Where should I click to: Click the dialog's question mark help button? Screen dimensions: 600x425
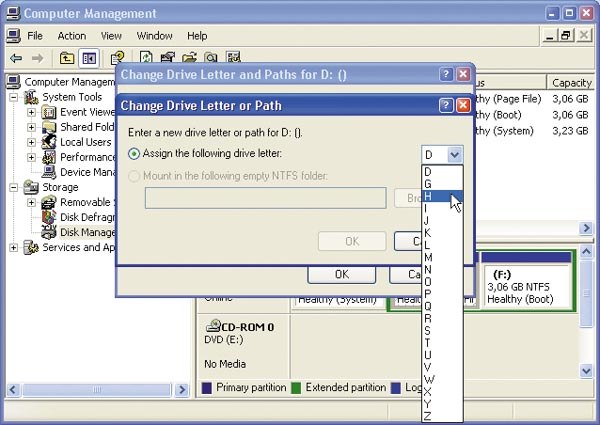coord(446,105)
